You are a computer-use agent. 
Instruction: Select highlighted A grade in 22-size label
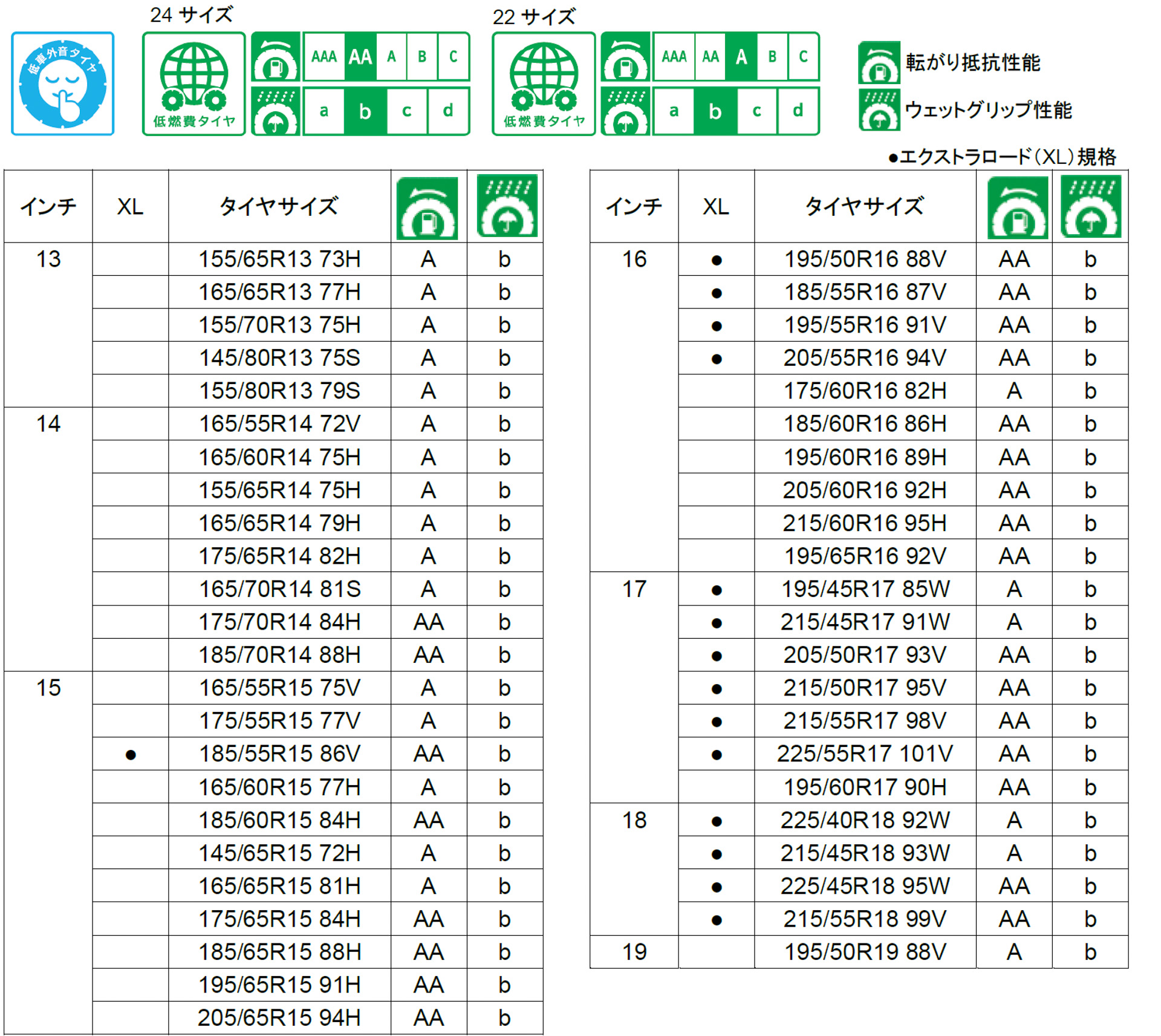[x=741, y=57]
